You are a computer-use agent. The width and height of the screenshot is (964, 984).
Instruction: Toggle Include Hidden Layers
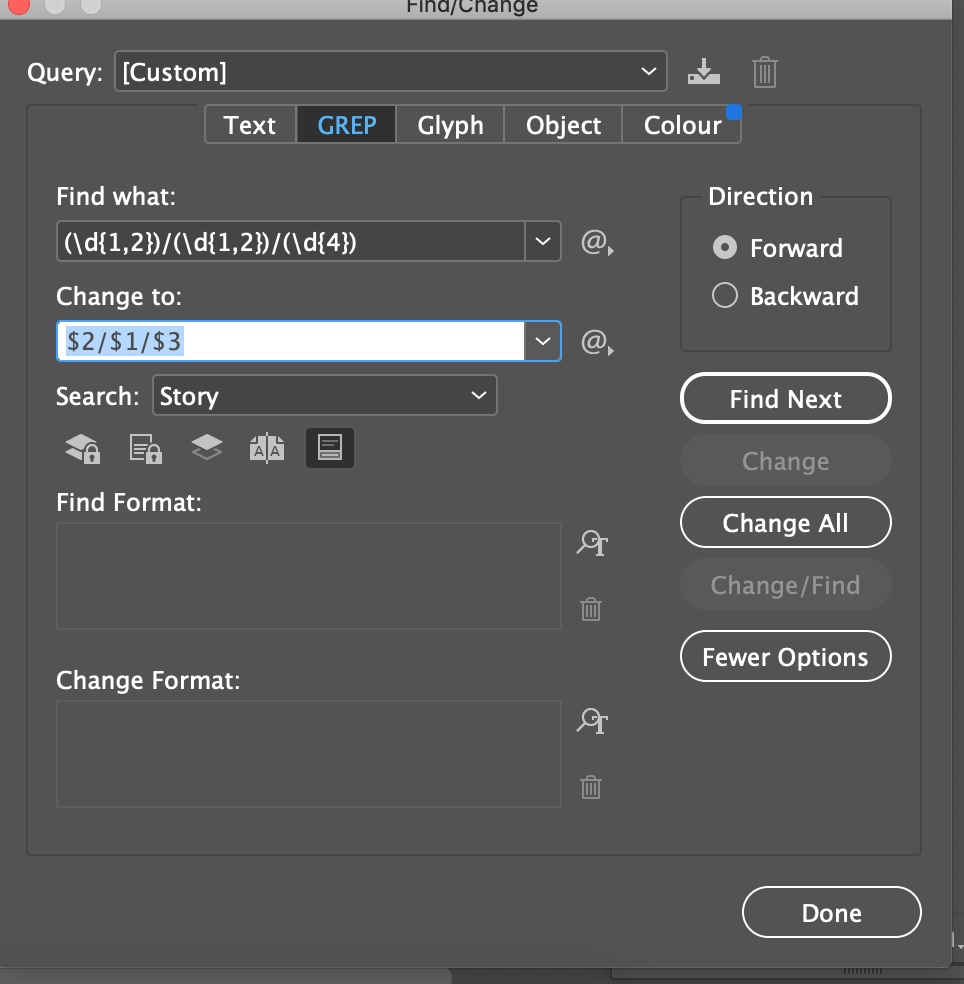pyautogui.click(x=206, y=447)
